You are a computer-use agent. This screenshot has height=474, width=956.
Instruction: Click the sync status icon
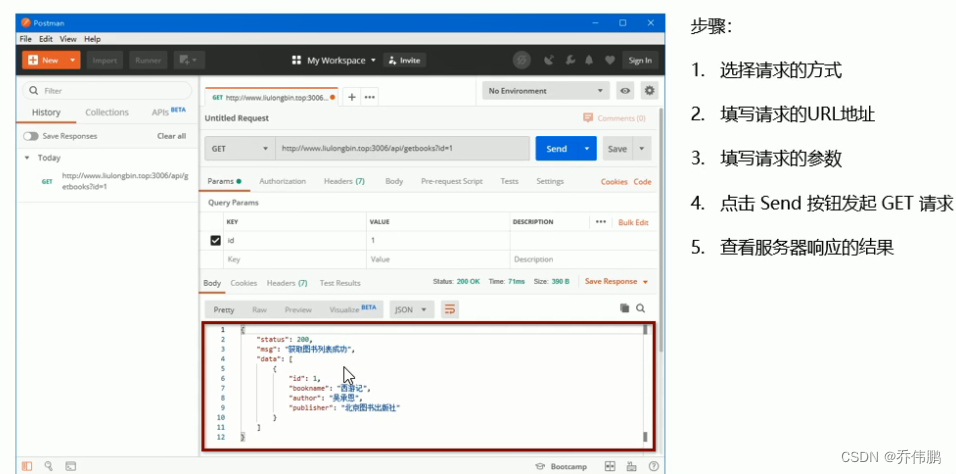521,60
